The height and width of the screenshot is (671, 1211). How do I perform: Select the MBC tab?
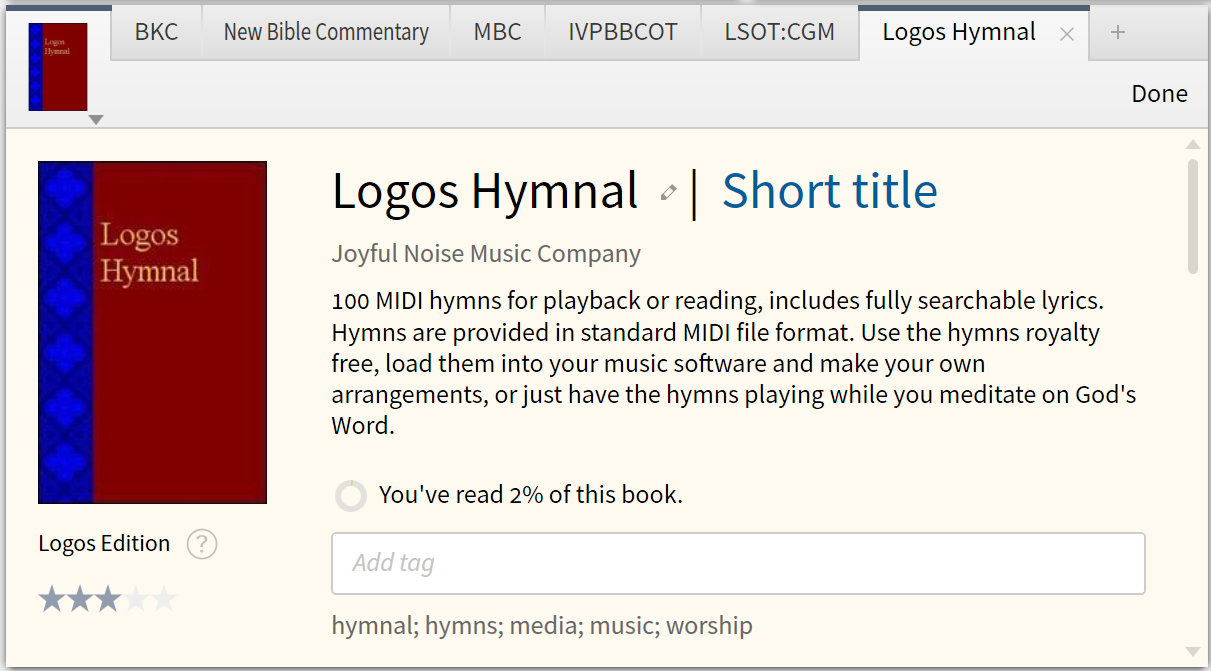pyautogui.click(x=498, y=32)
